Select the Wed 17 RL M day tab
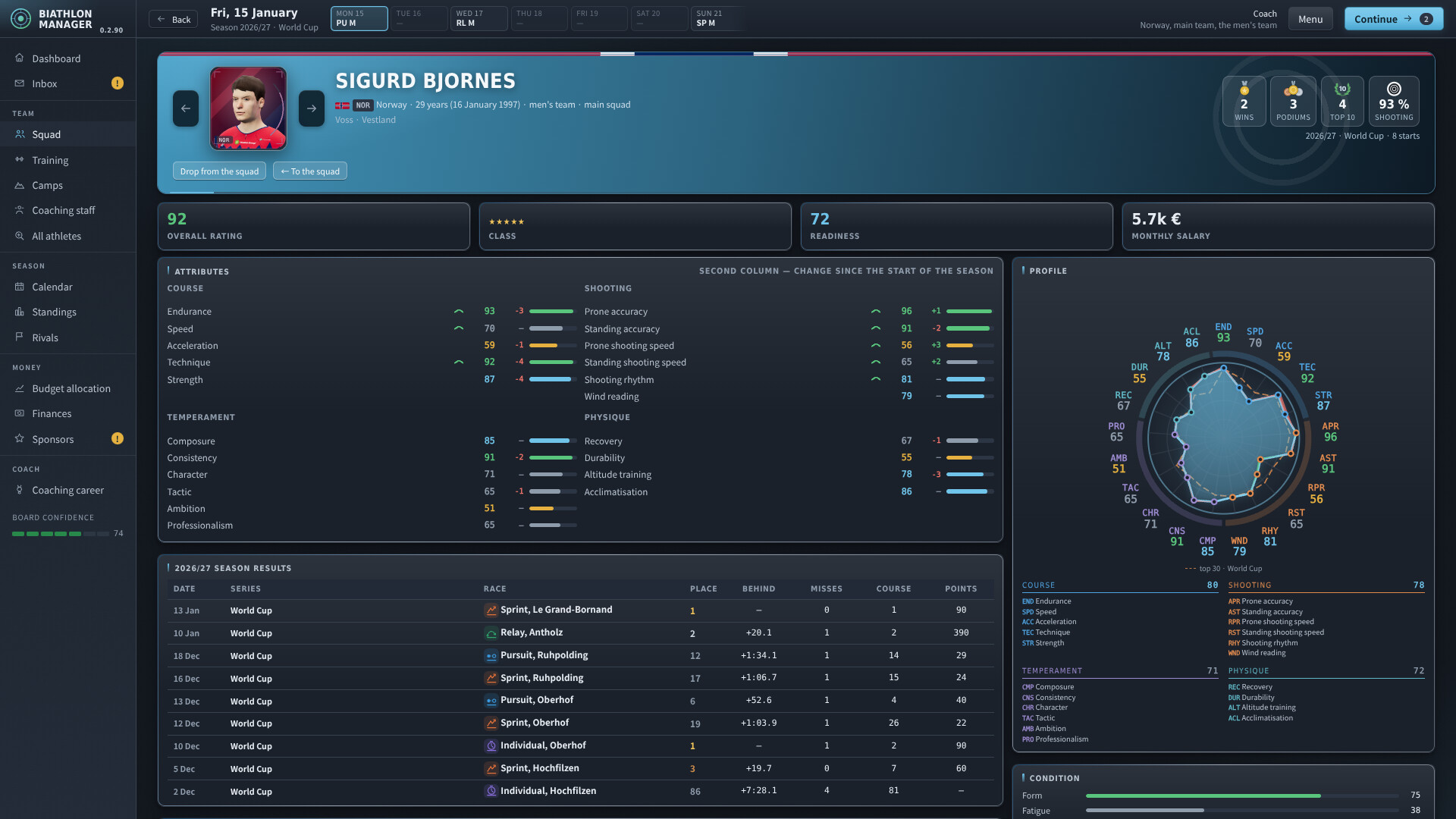Screen dimensions: 1456x819 coord(479,18)
